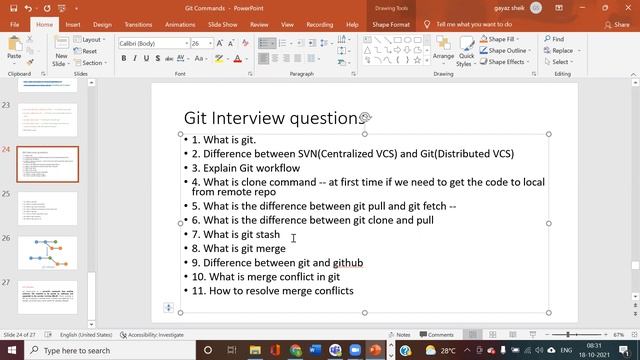Apply text highlight color
Viewport: 640px width, 360px height.
(x=219, y=59)
